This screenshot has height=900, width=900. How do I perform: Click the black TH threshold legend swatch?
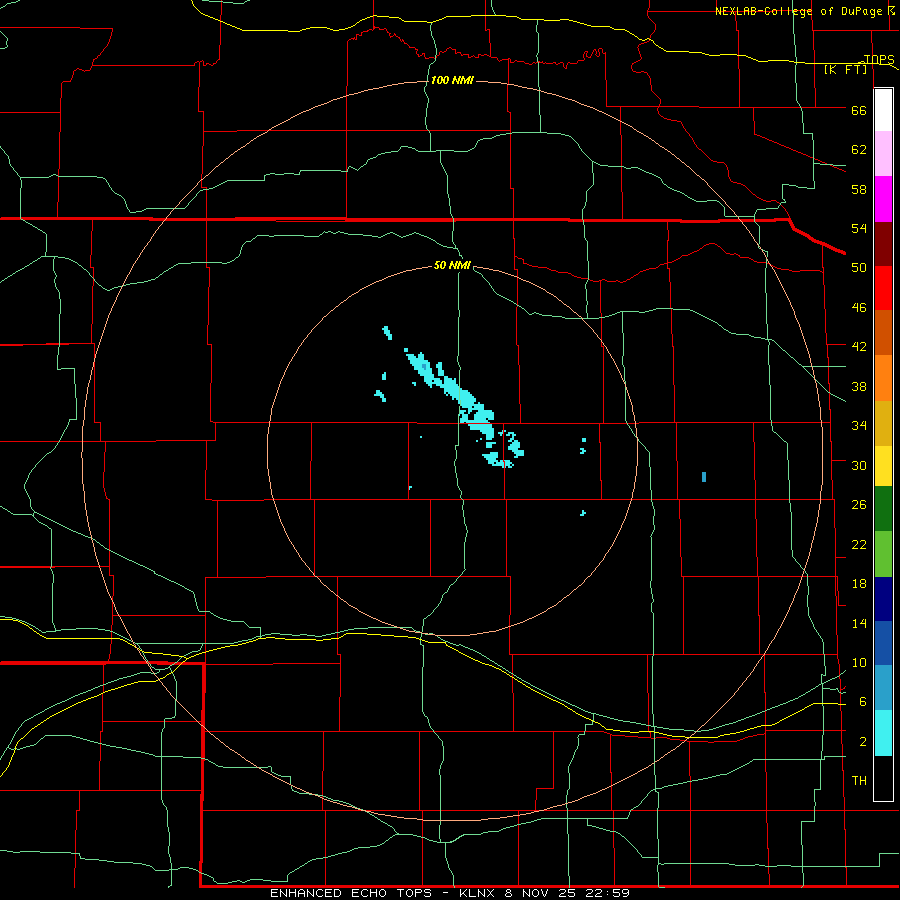pos(883,778)
